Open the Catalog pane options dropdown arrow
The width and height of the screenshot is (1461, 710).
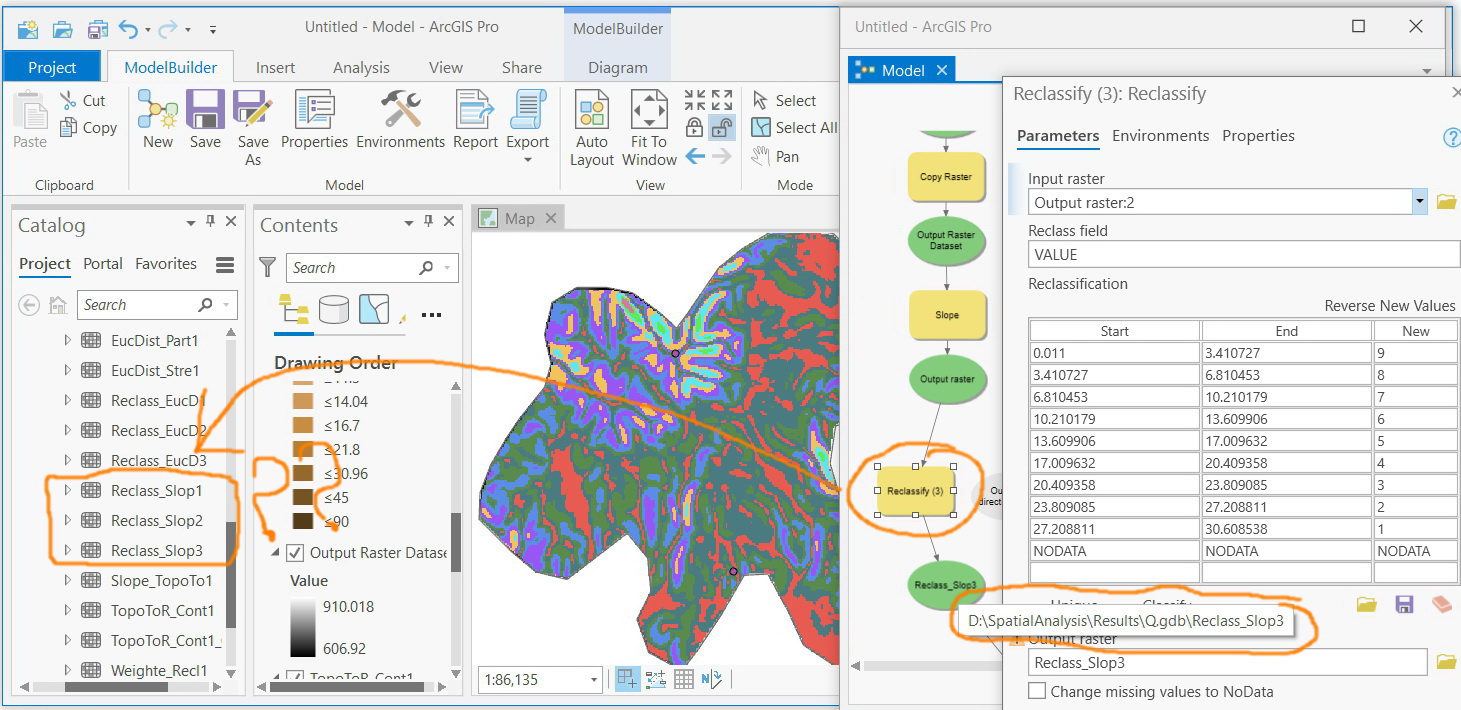(191, 222)
